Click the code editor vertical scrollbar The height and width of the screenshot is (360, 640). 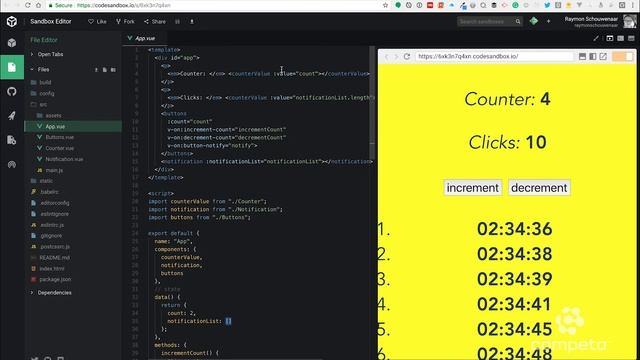click(372, 103)
